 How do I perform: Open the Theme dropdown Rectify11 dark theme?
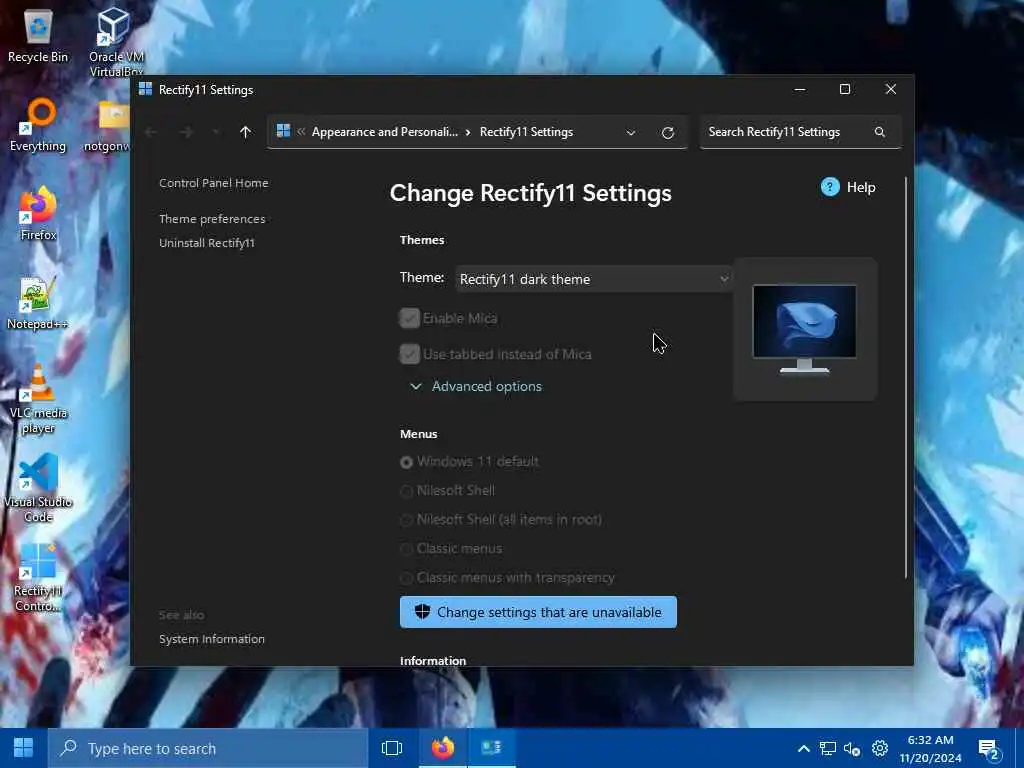(x=593, y=279)
